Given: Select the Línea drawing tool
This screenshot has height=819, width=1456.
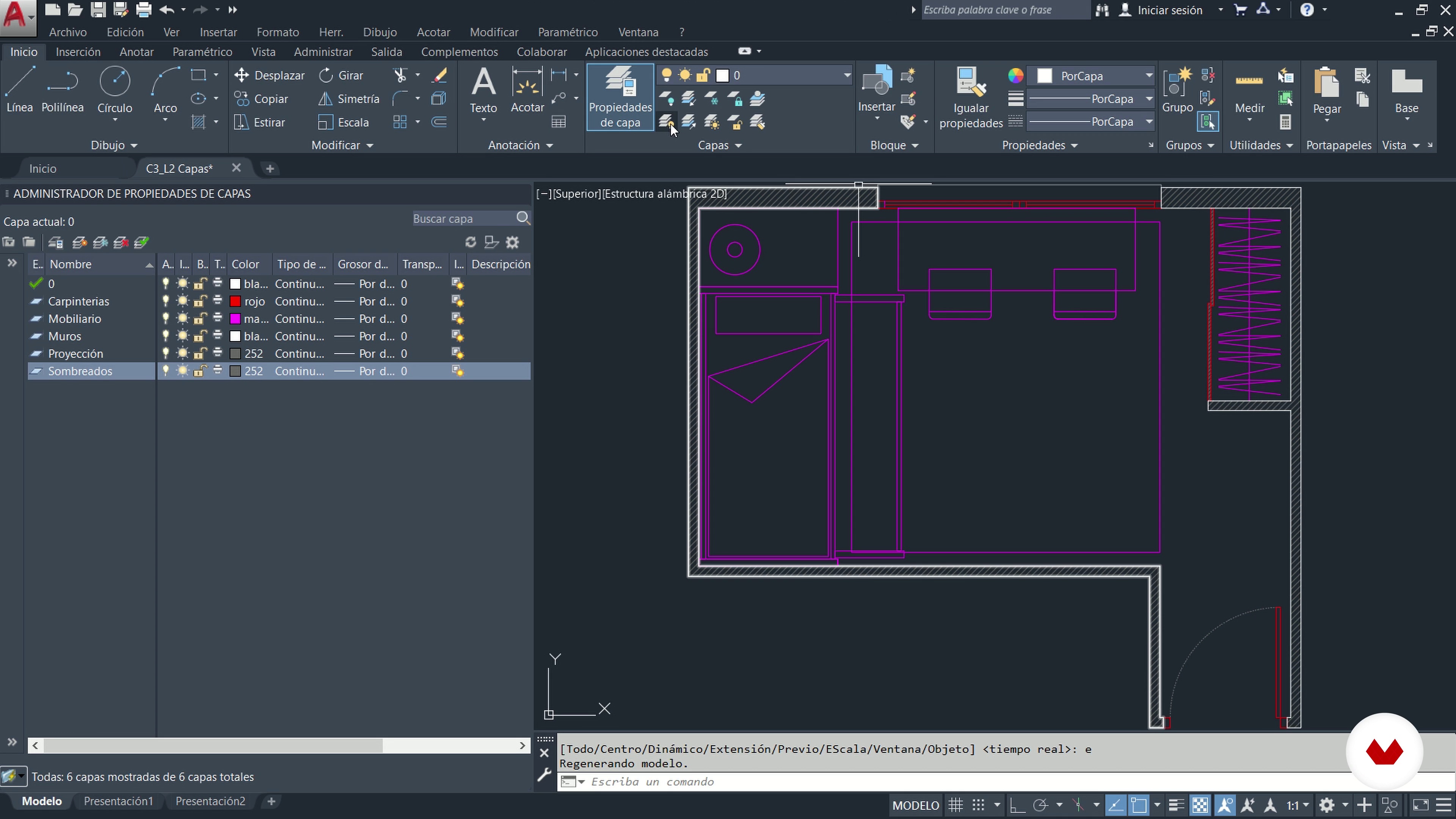Looking at the screenshot, I should tap(20, 89).
